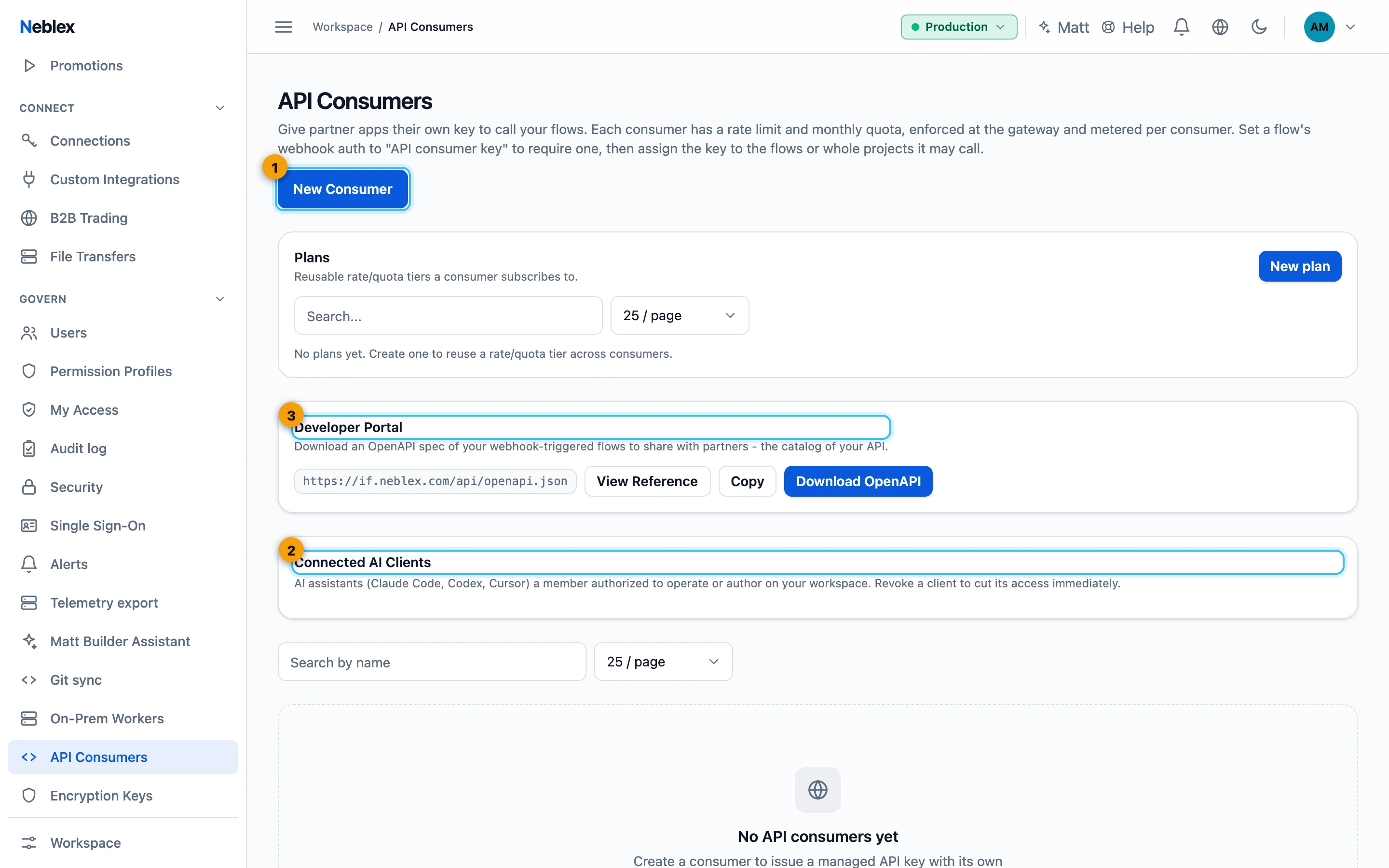
Task: Click the 'Plans' section heading
Action: tap(312, 257)
